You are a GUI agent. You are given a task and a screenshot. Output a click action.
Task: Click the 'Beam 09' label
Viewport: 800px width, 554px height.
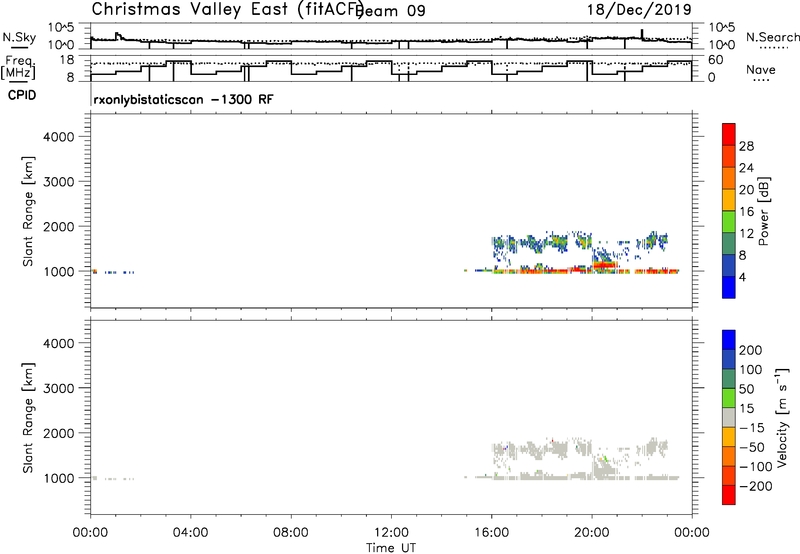click(x=392, y=11)
